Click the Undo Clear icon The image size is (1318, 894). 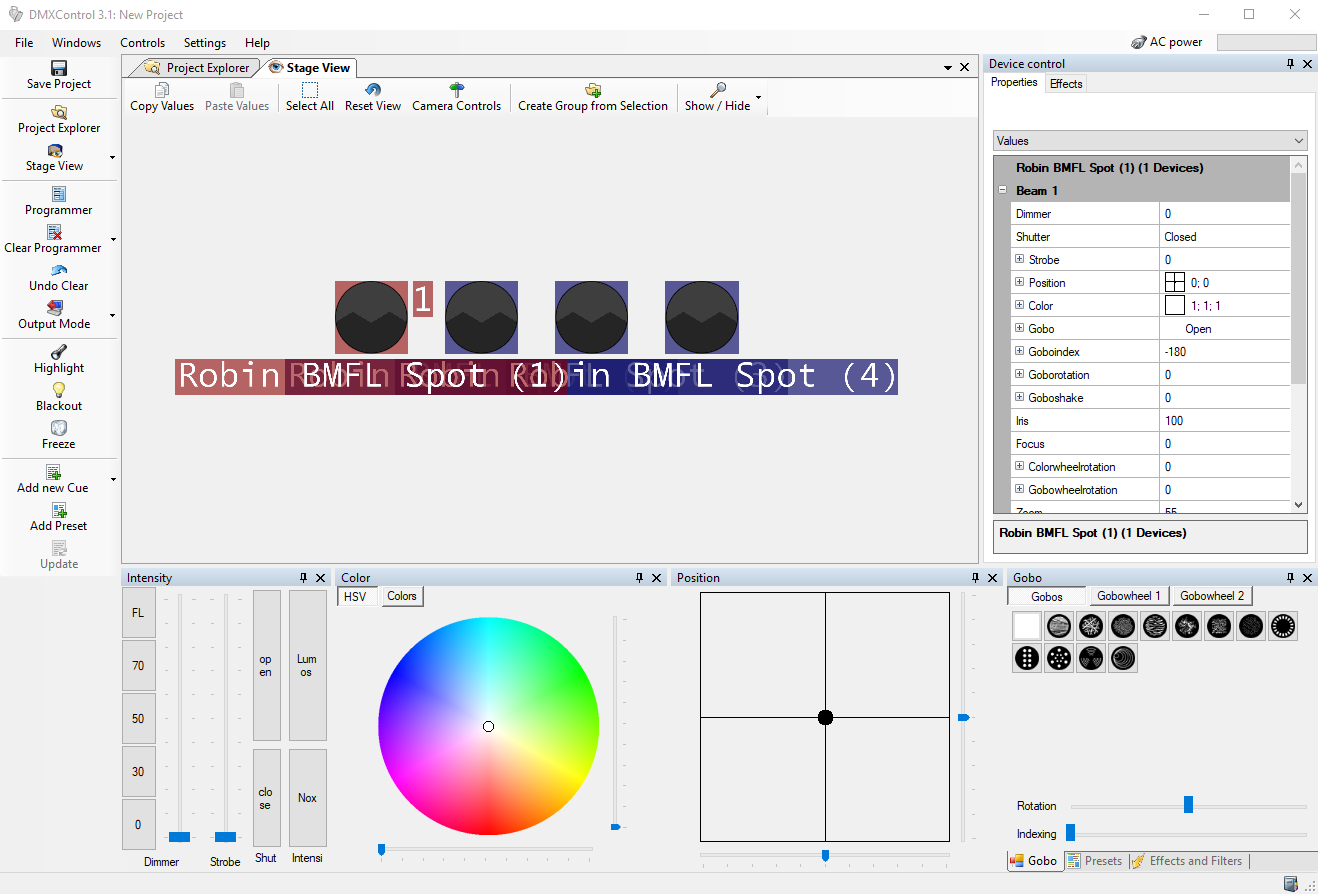pos(59,270)
